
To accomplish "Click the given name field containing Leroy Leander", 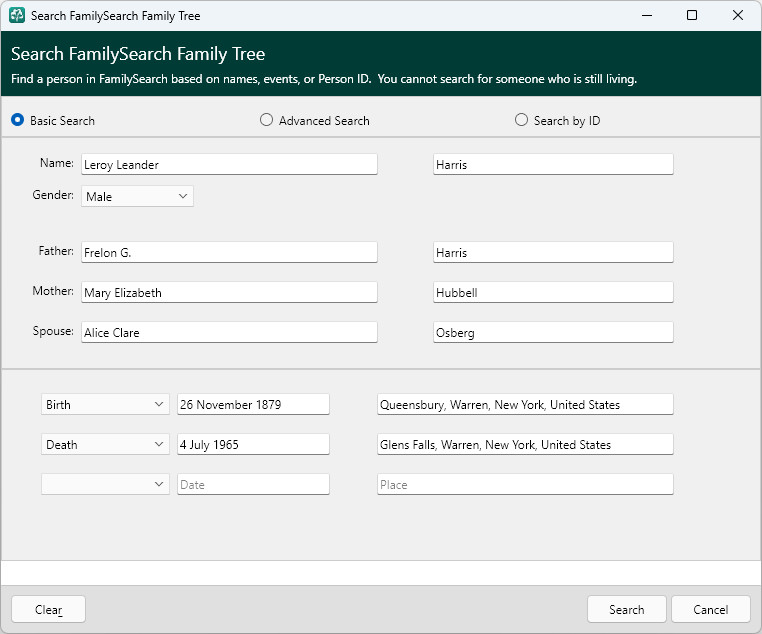I will (x=229, y=164).
